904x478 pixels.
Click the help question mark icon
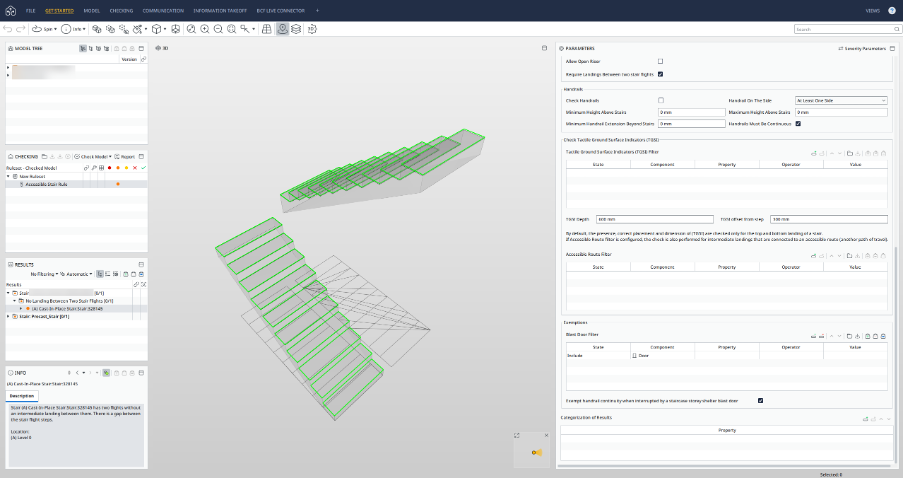tap(891, 9)
